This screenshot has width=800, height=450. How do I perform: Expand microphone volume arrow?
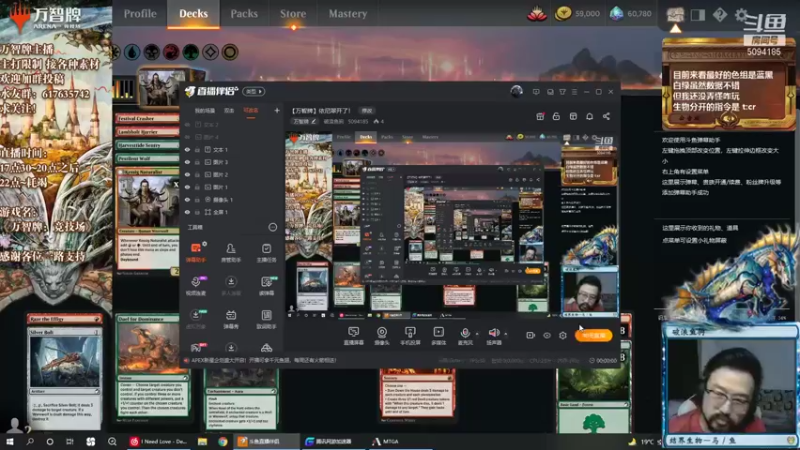477,334
